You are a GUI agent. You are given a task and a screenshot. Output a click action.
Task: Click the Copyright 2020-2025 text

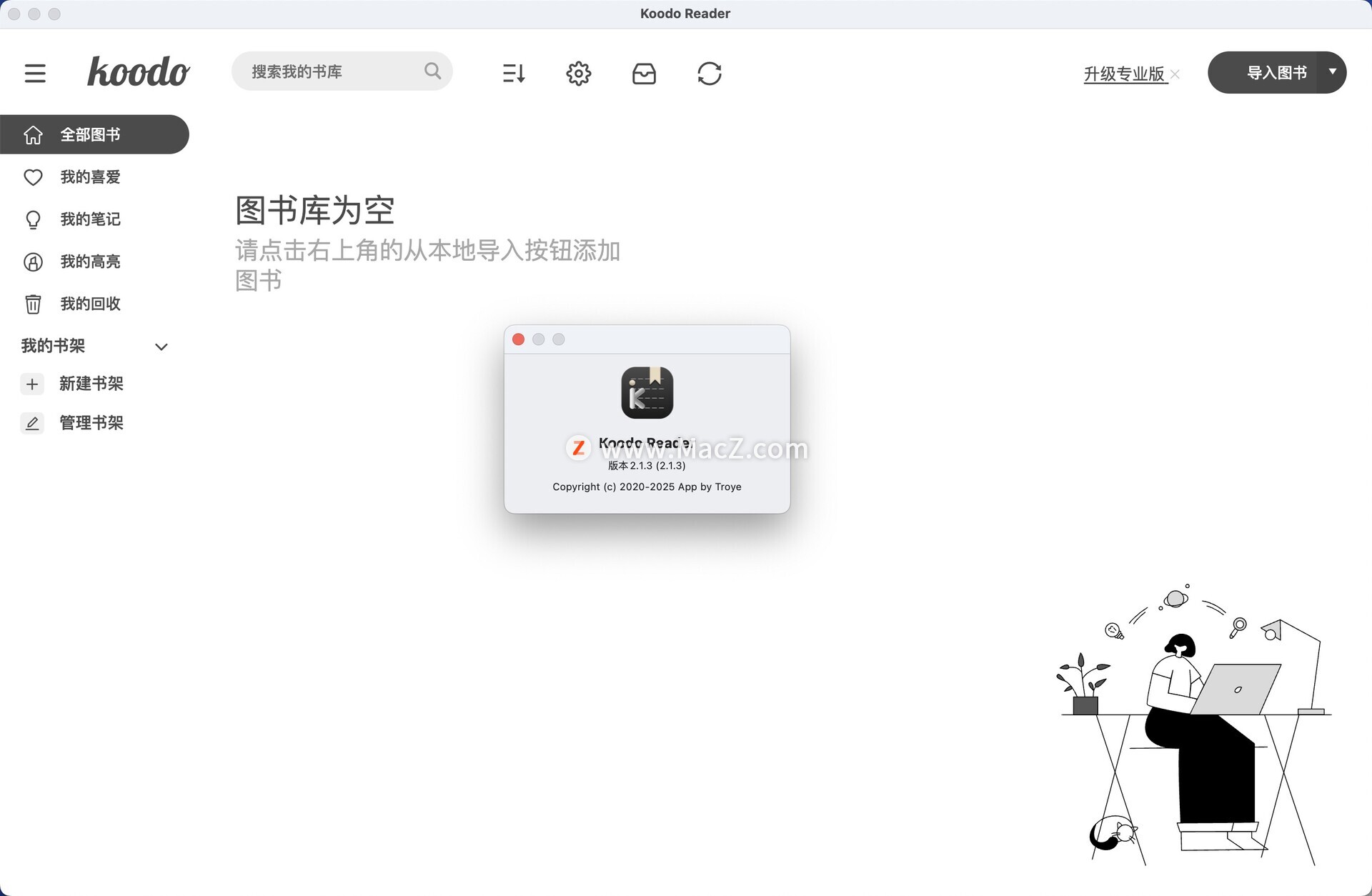647,487
